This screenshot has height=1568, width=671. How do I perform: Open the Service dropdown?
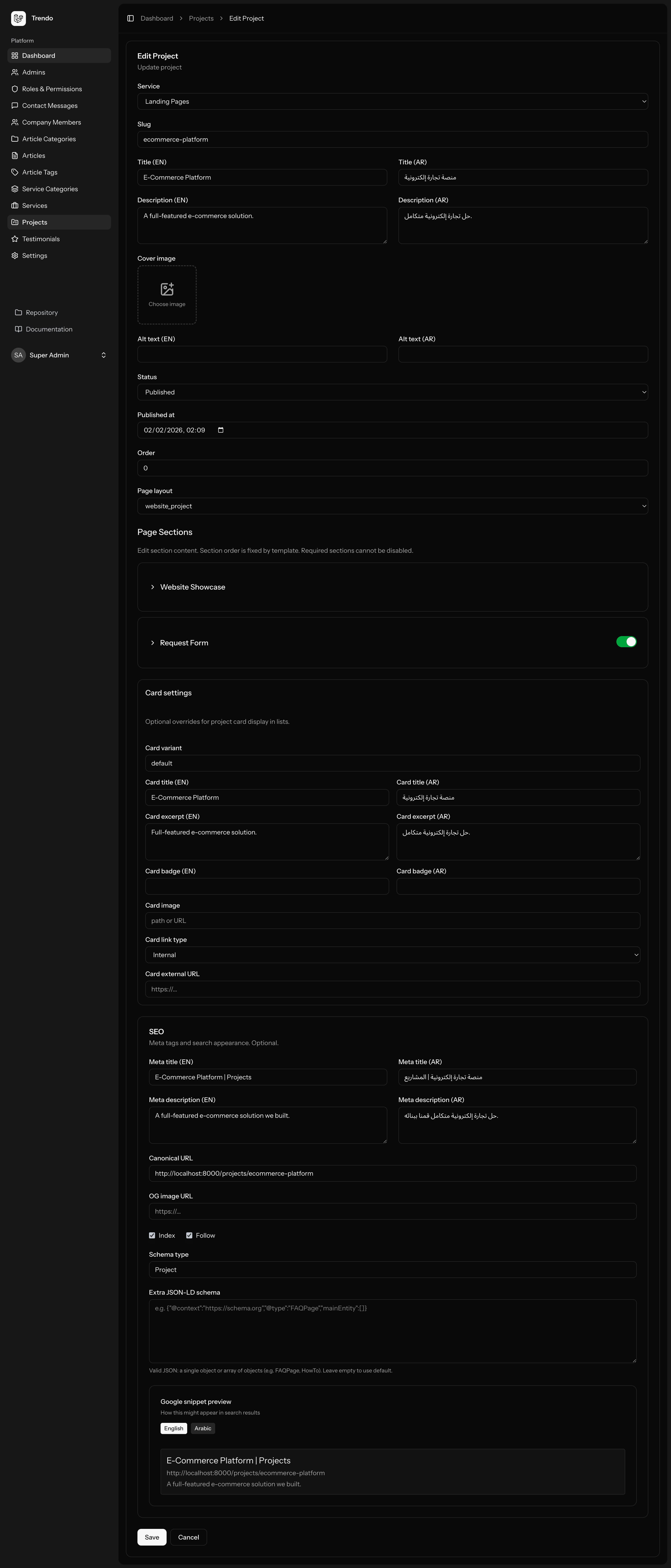pos(392,102)
